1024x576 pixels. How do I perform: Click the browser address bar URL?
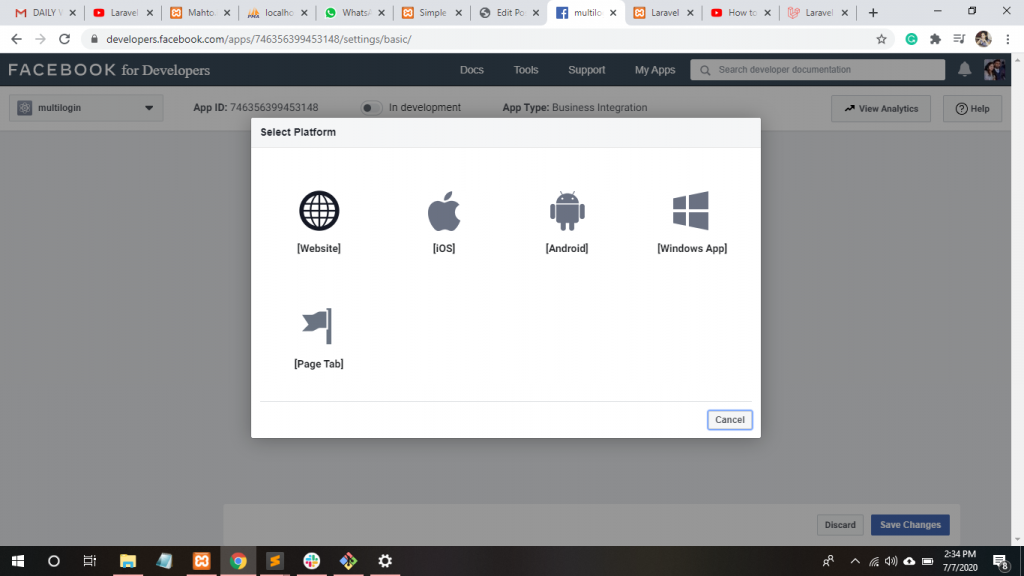coord(259,39)
